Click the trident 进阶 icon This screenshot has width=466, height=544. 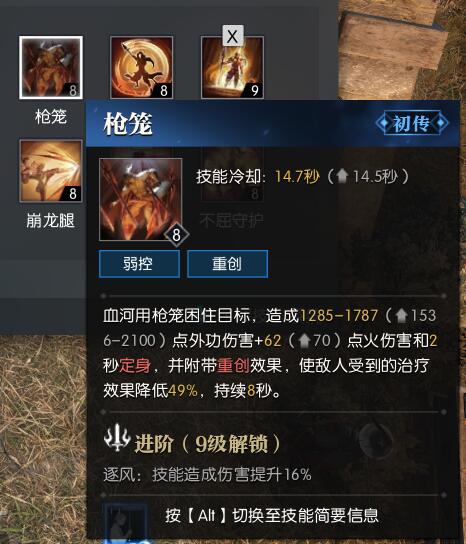(x=117, y=437)
